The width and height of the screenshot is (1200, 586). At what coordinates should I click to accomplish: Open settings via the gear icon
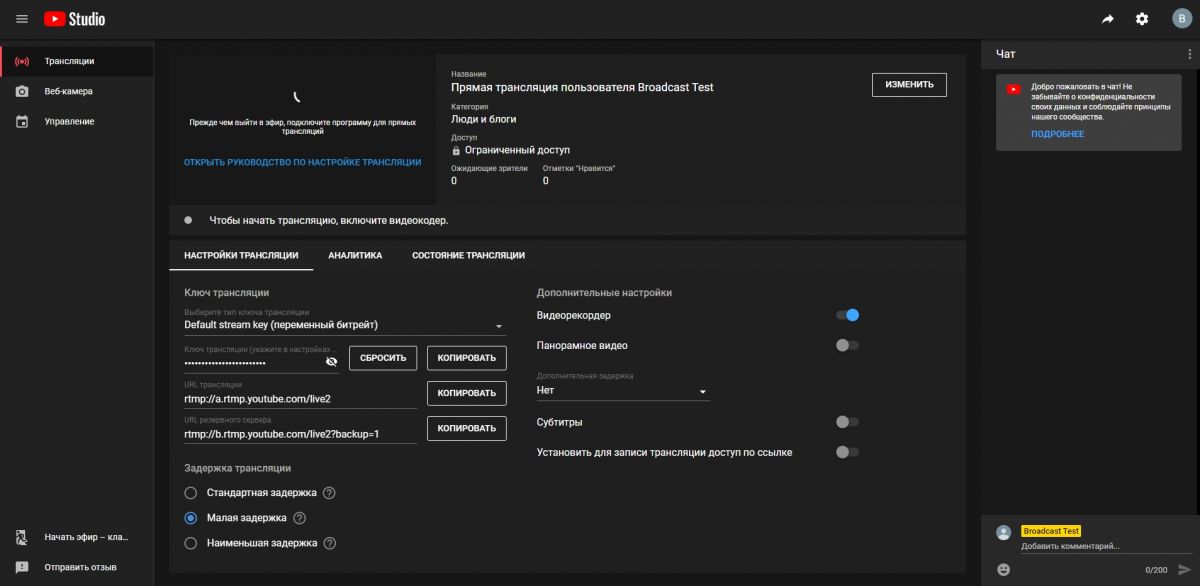point(1142,19)
